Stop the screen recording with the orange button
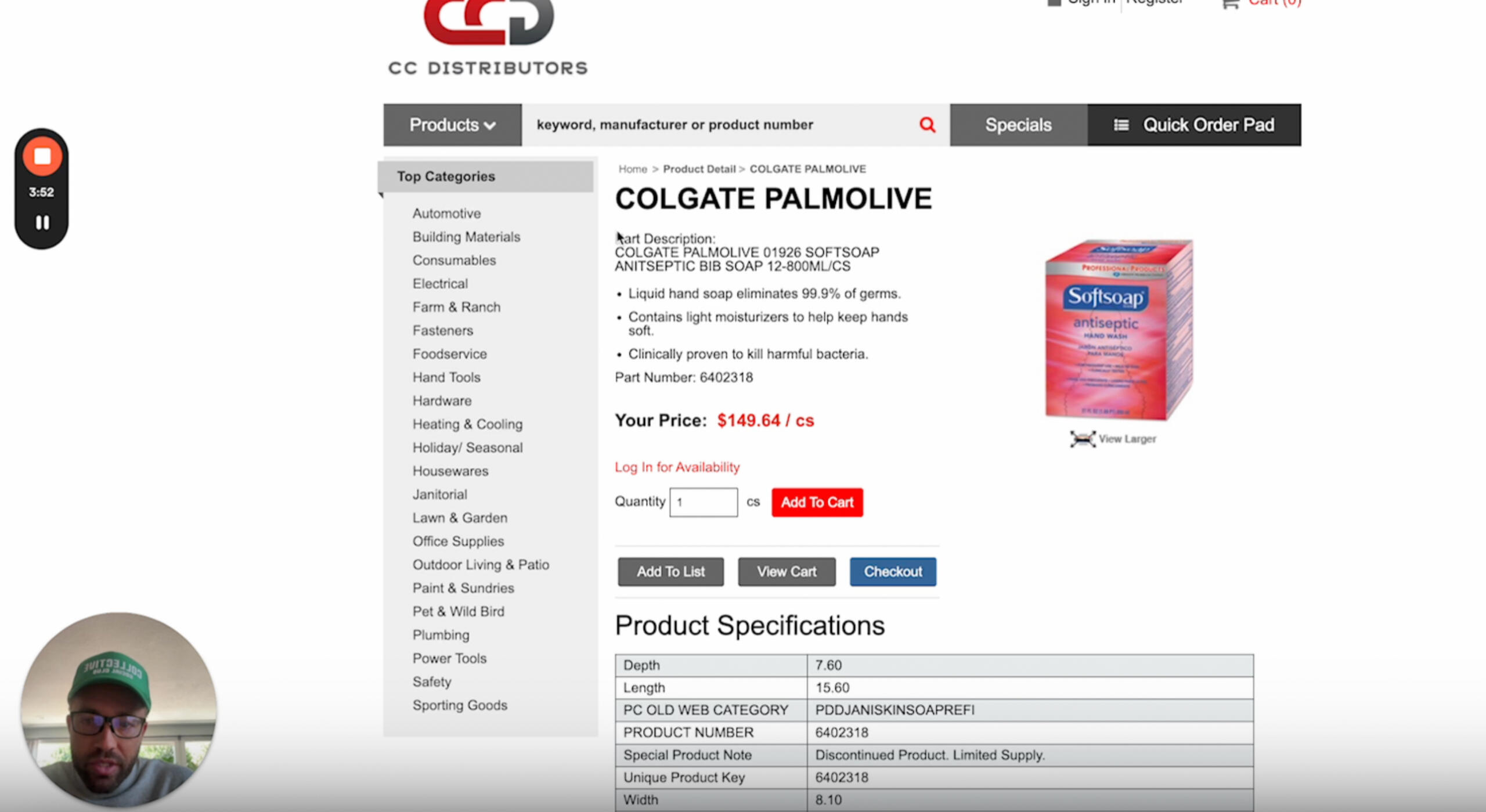Image resolution: width=1486 pixels, height=812 pixels. [42, 156]
